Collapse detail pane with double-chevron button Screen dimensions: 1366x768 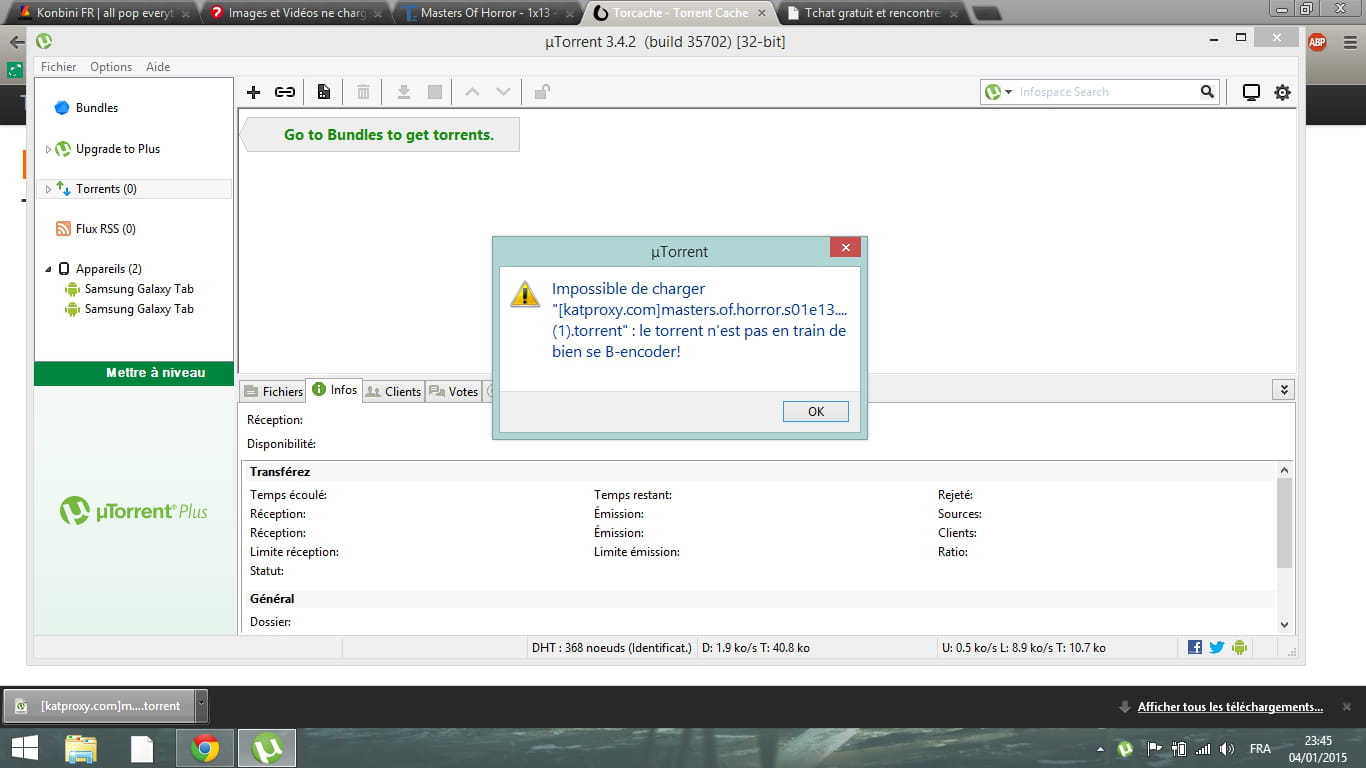[x=1285, y=390]
